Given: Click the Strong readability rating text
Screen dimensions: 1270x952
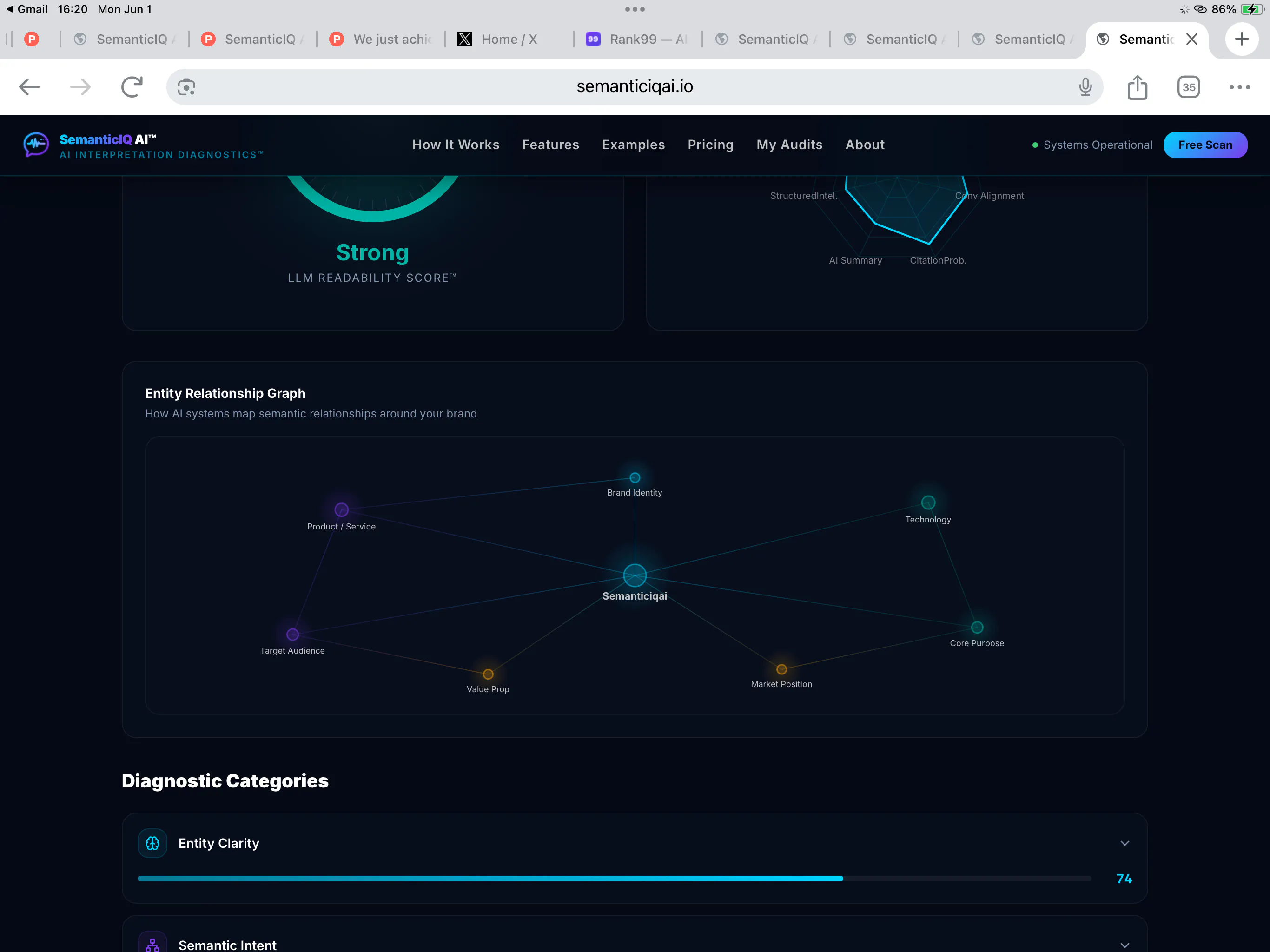Looking at the screenshot, I should click(x=373, y=252).
